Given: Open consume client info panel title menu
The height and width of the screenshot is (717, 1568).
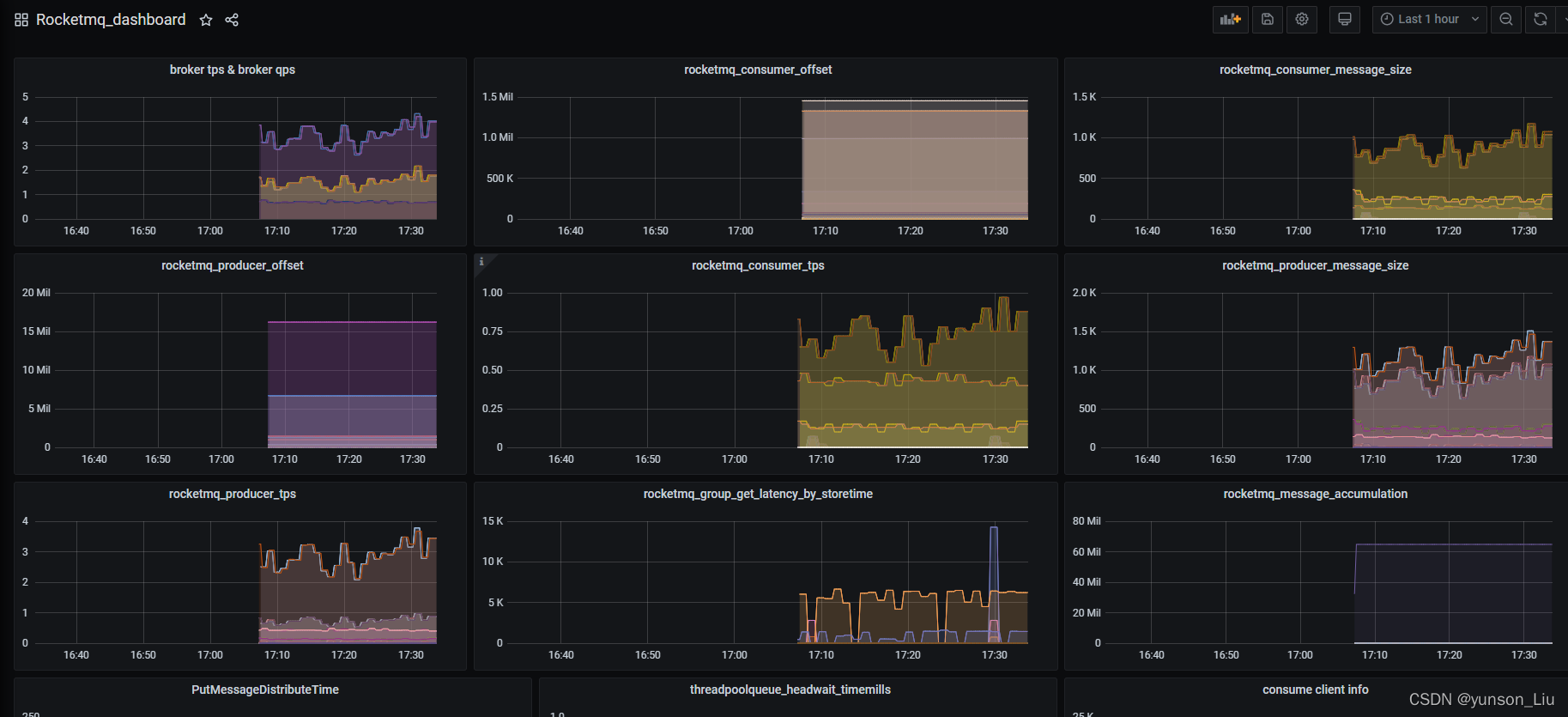Looking at the screenshot, I should [x=1316, y=690].
